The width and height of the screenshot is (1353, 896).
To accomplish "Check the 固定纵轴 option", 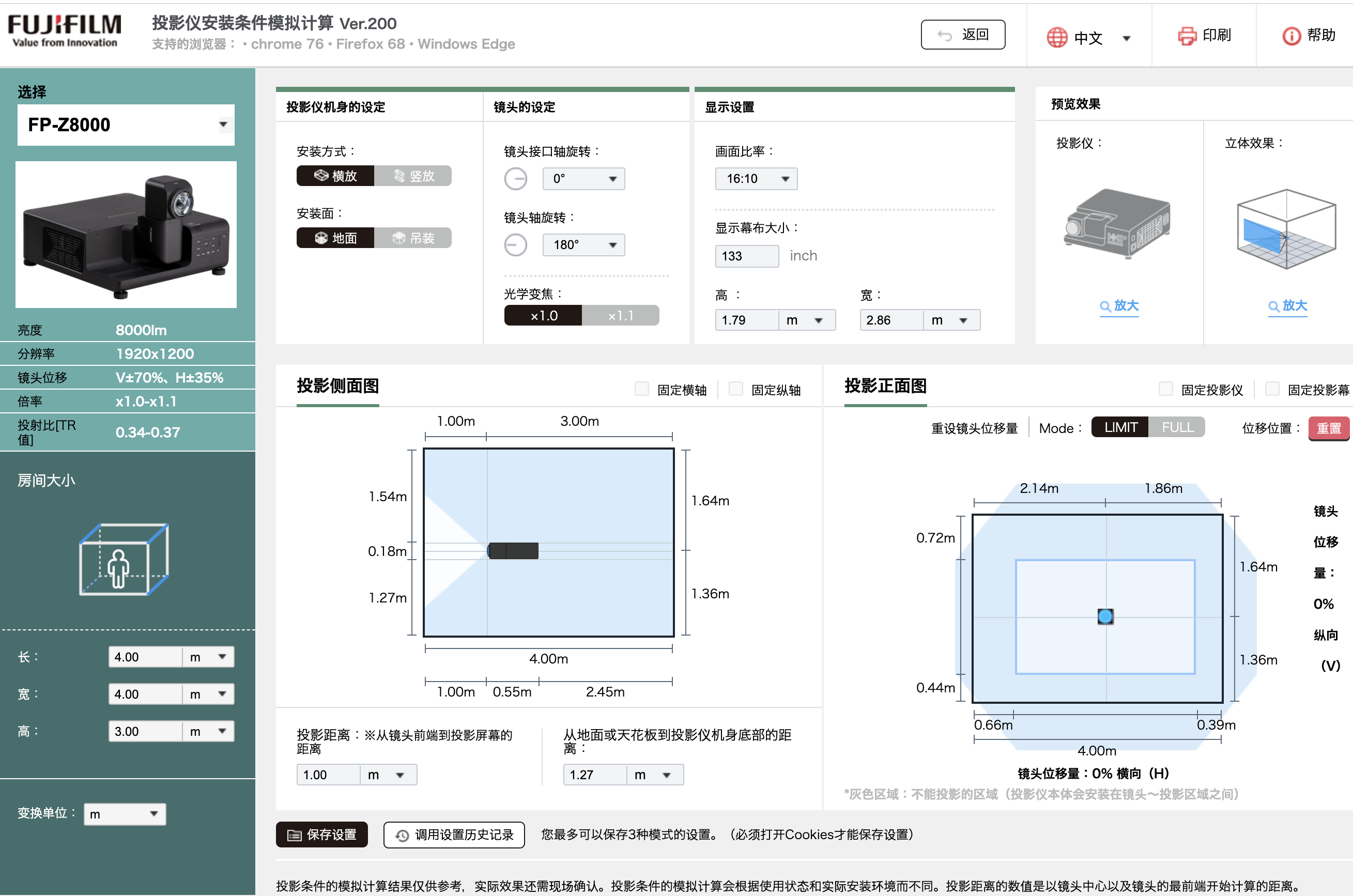I will pos(736,389).
